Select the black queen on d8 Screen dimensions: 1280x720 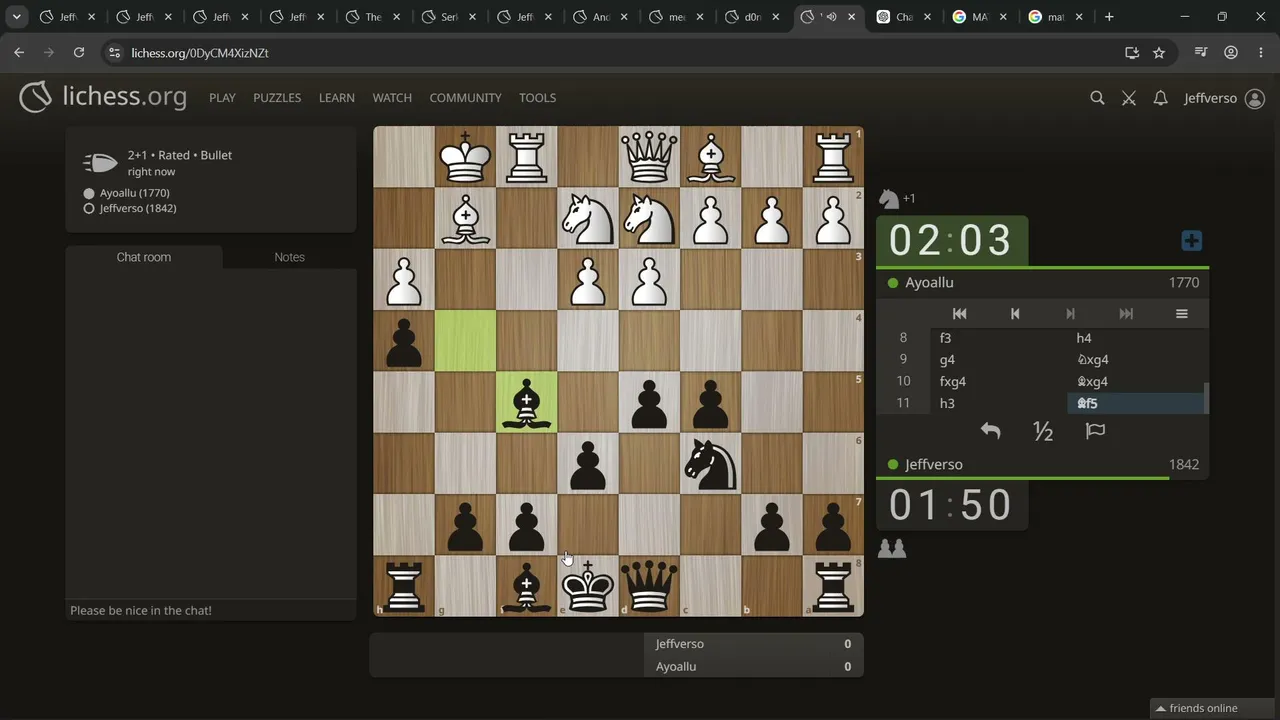coord(649,585)
